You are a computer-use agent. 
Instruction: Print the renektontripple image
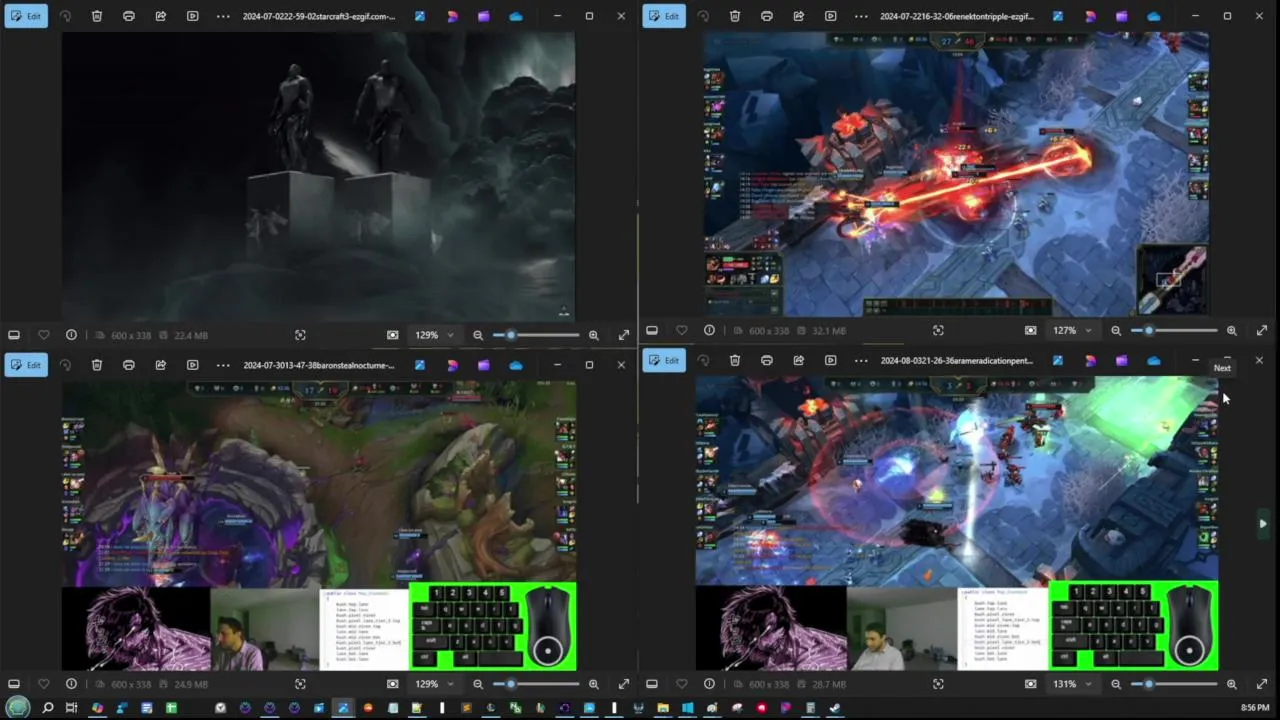(x=767, y=16)
